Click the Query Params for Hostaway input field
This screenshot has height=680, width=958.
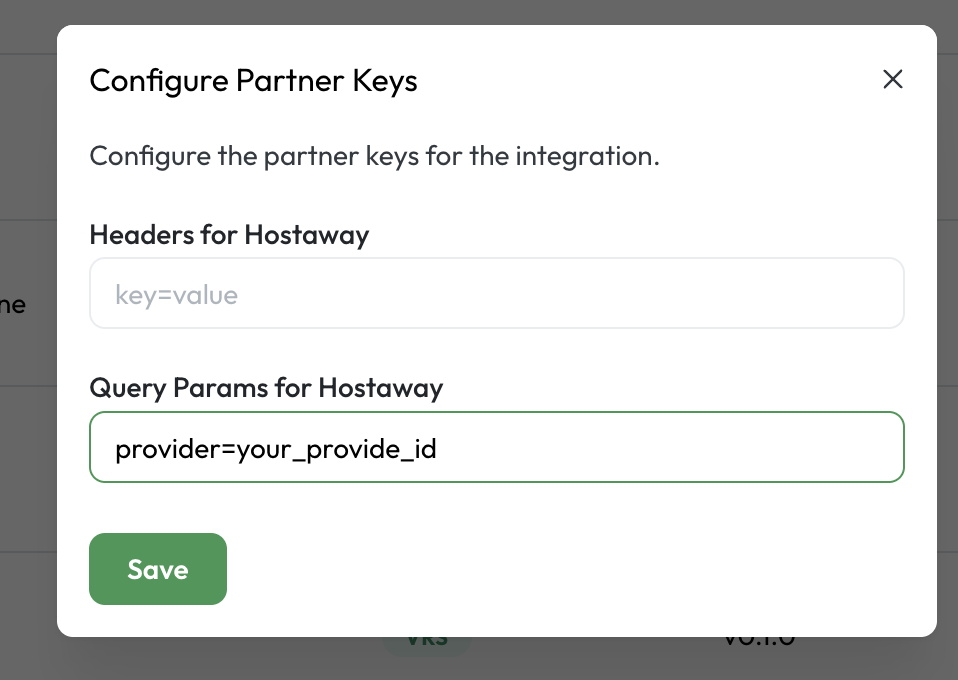coord(497,447)
